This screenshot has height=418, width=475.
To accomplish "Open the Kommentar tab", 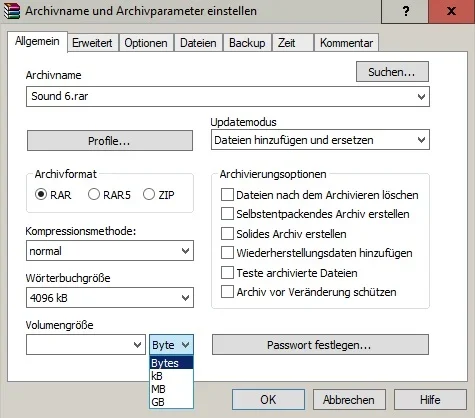I will tap(346, 43).
